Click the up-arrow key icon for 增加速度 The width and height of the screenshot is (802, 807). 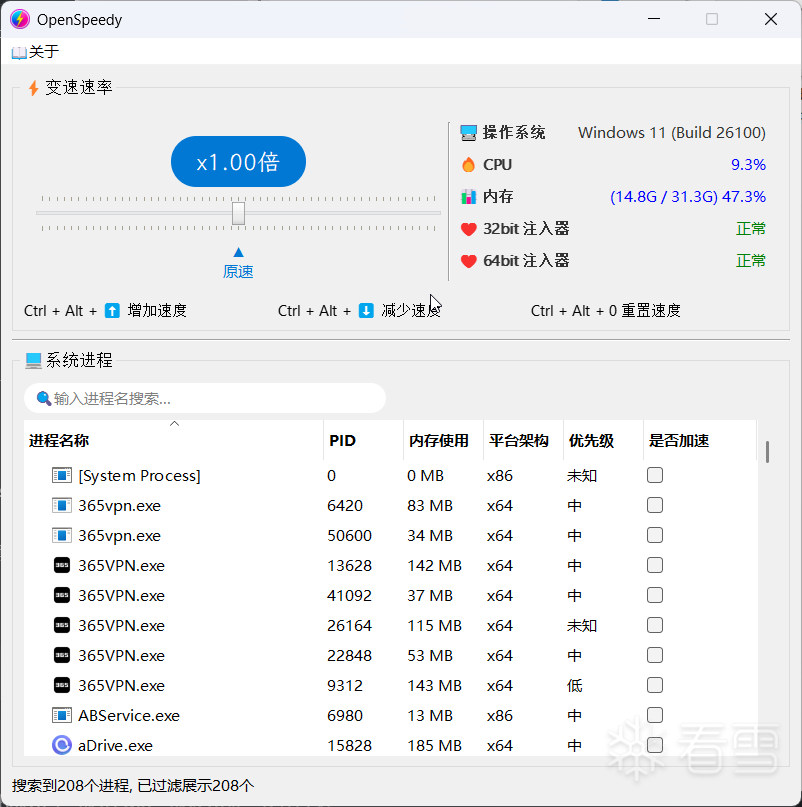(x=112, y=311)
